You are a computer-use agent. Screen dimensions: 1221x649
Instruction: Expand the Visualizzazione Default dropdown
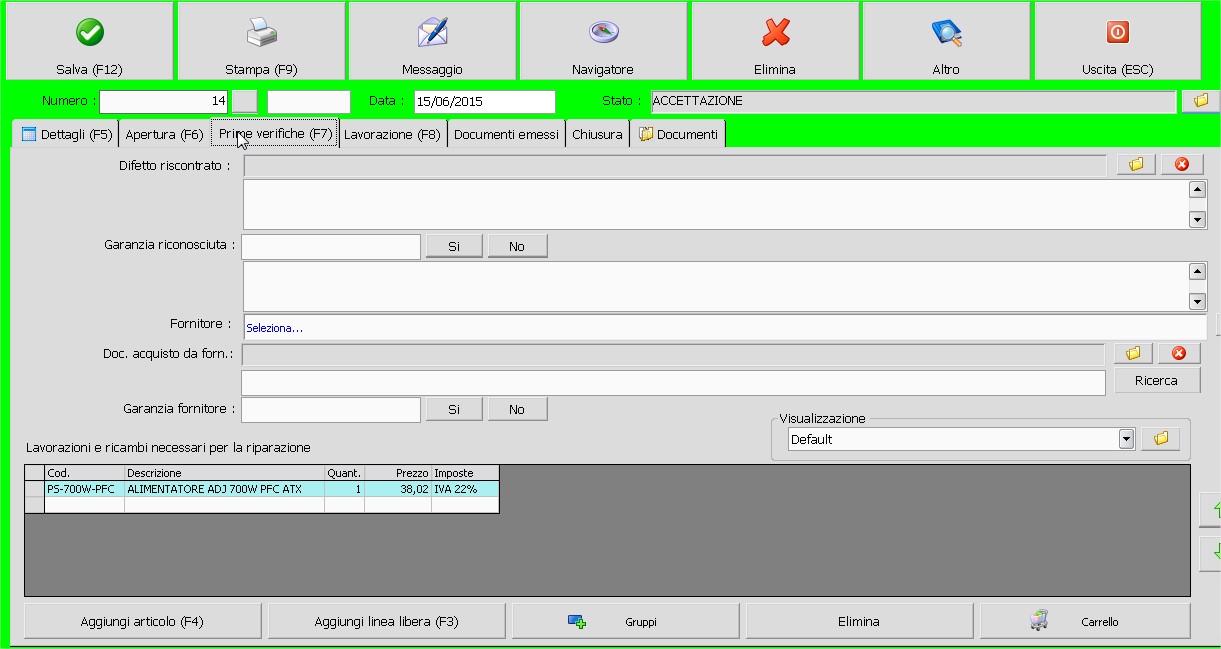[1126, 439]
